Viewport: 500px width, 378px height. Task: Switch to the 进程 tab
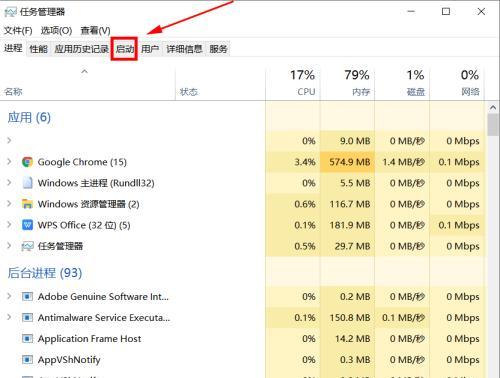[13, 48]
